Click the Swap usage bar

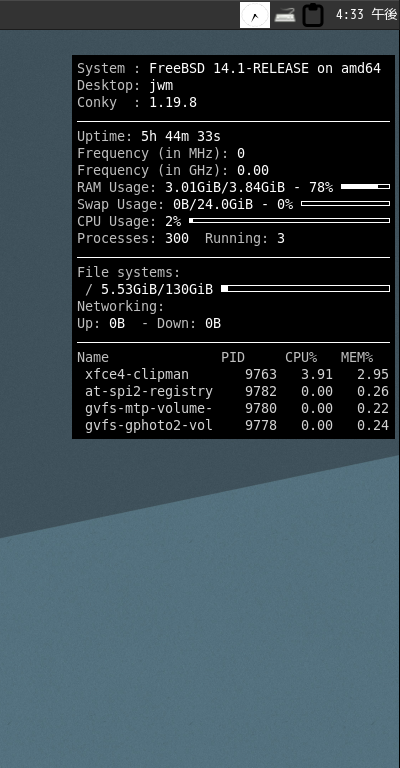345,204
